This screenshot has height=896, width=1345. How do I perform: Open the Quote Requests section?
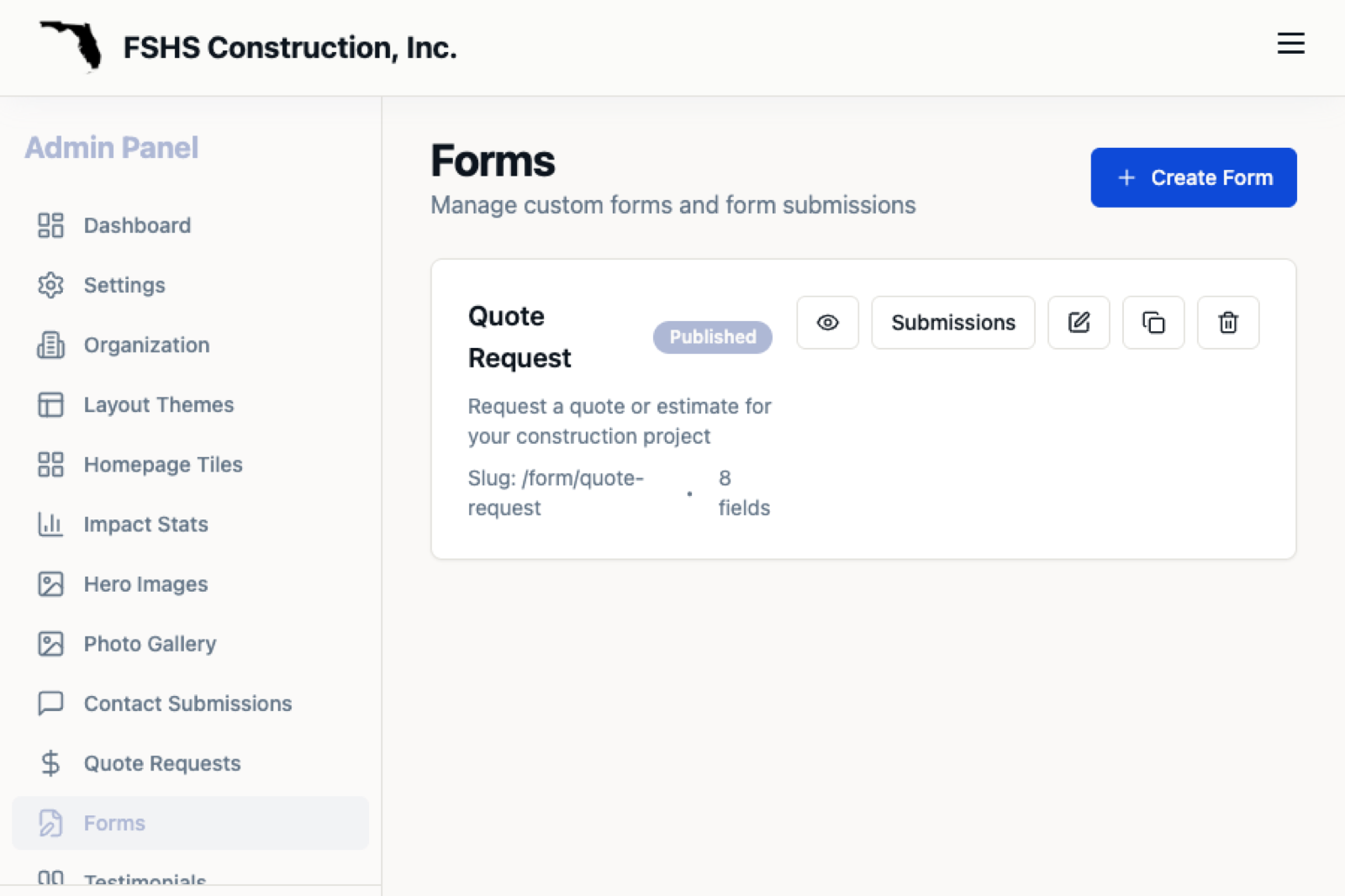pyautogui.click(x=161, y=763)
